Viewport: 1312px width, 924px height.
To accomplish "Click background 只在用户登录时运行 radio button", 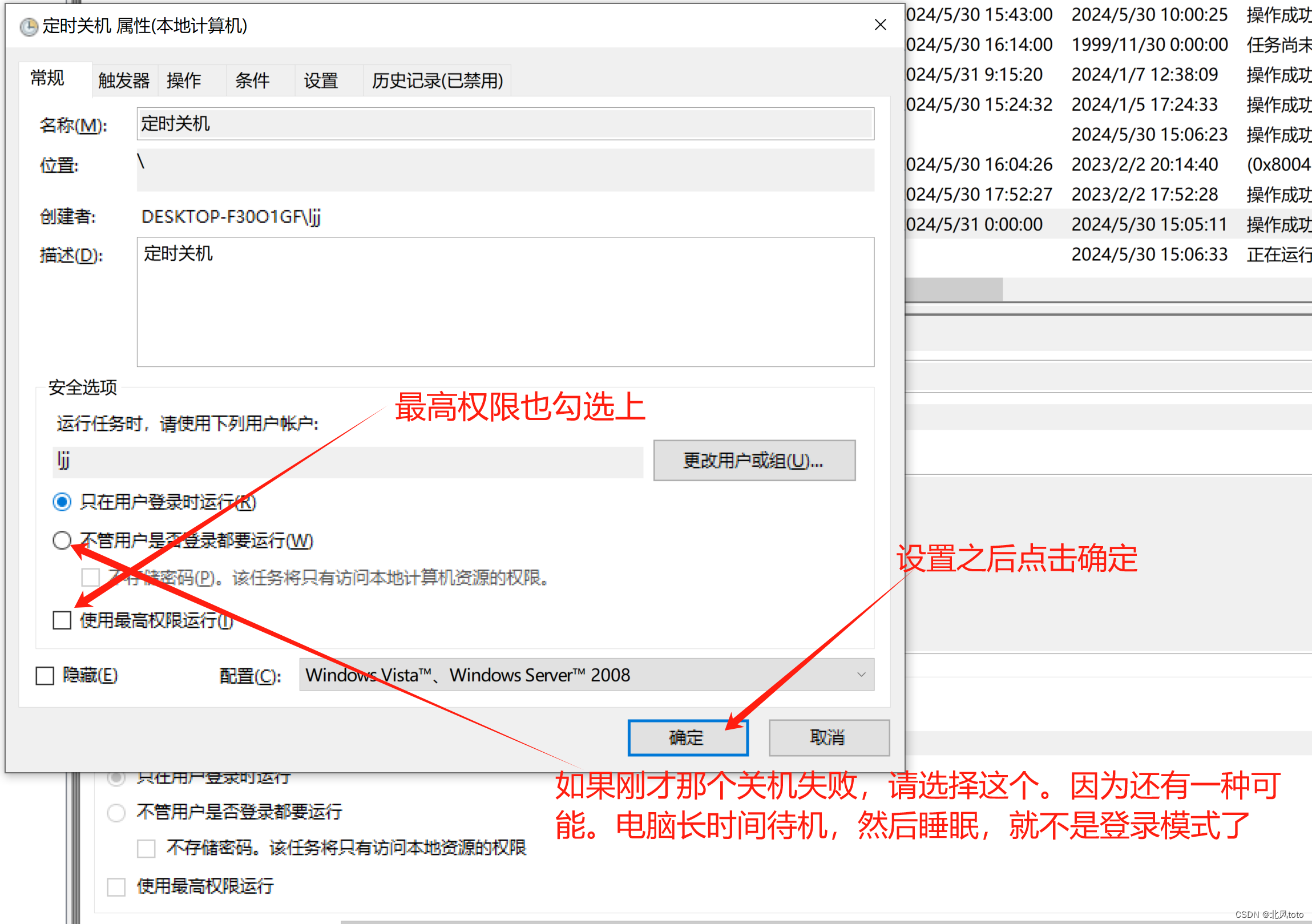I will tap(116, 778).
